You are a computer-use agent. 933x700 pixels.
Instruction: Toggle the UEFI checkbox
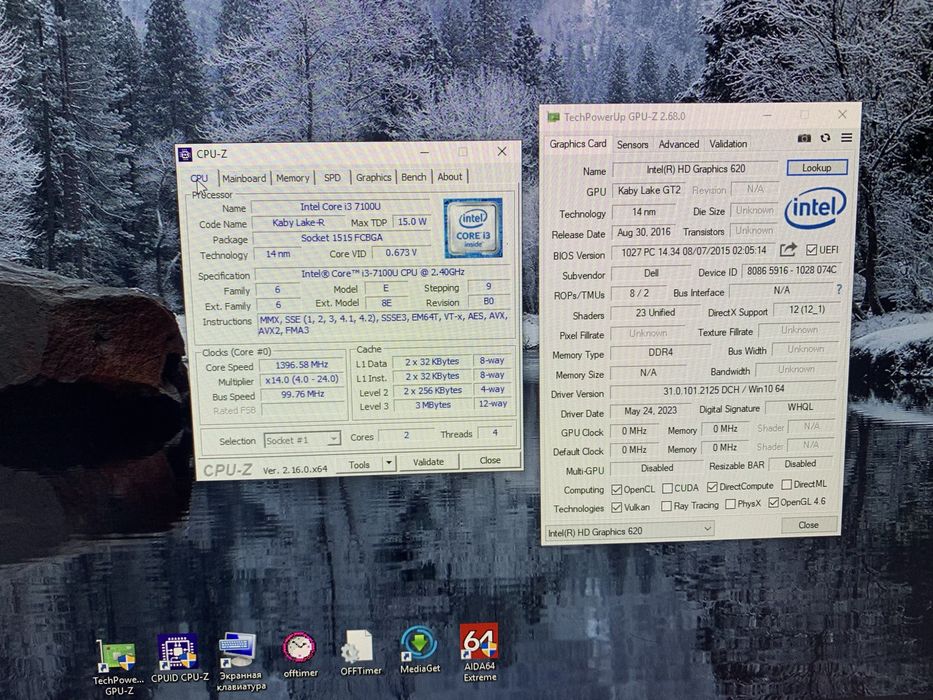(x=812, y=250)
